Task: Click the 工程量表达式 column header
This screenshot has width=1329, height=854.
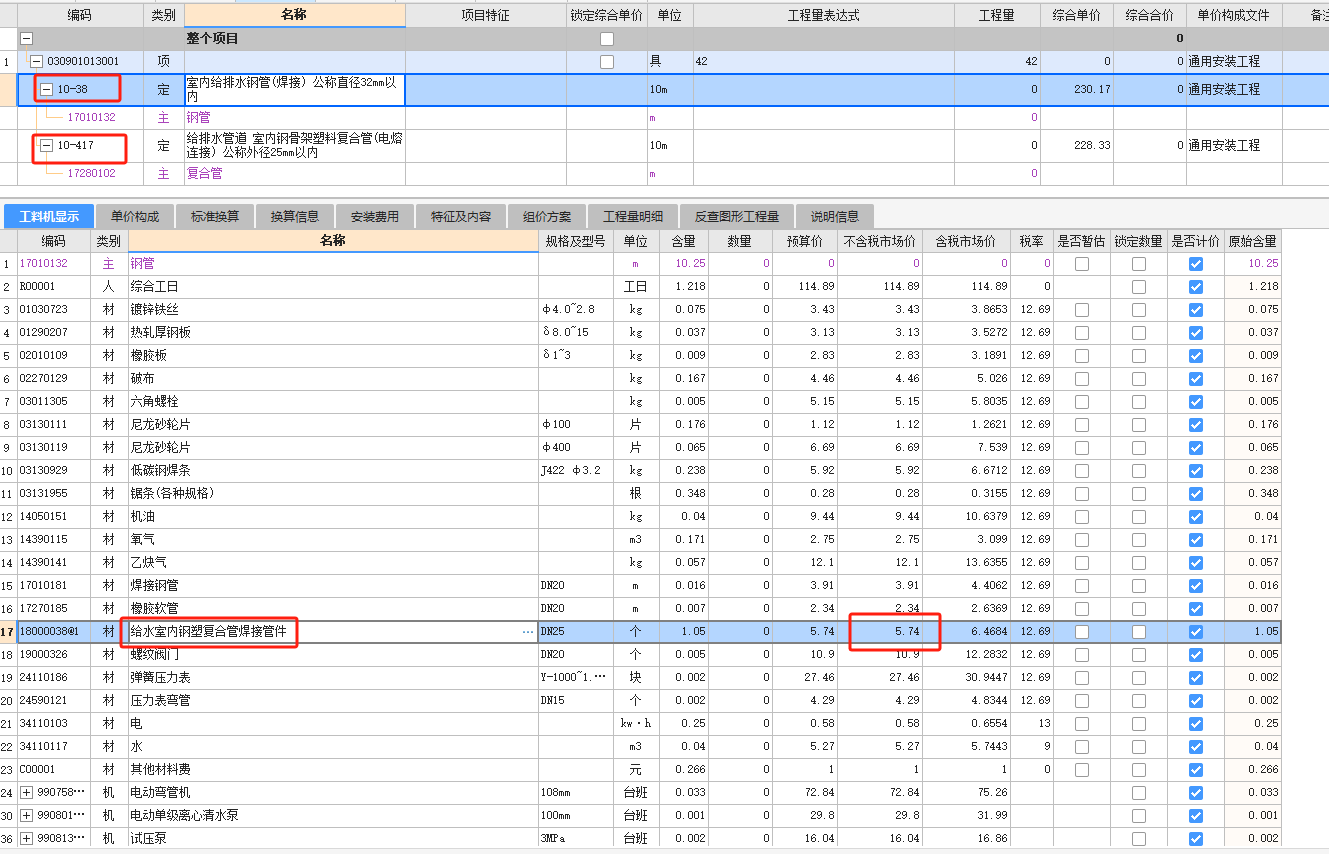Action: point(823,16)
